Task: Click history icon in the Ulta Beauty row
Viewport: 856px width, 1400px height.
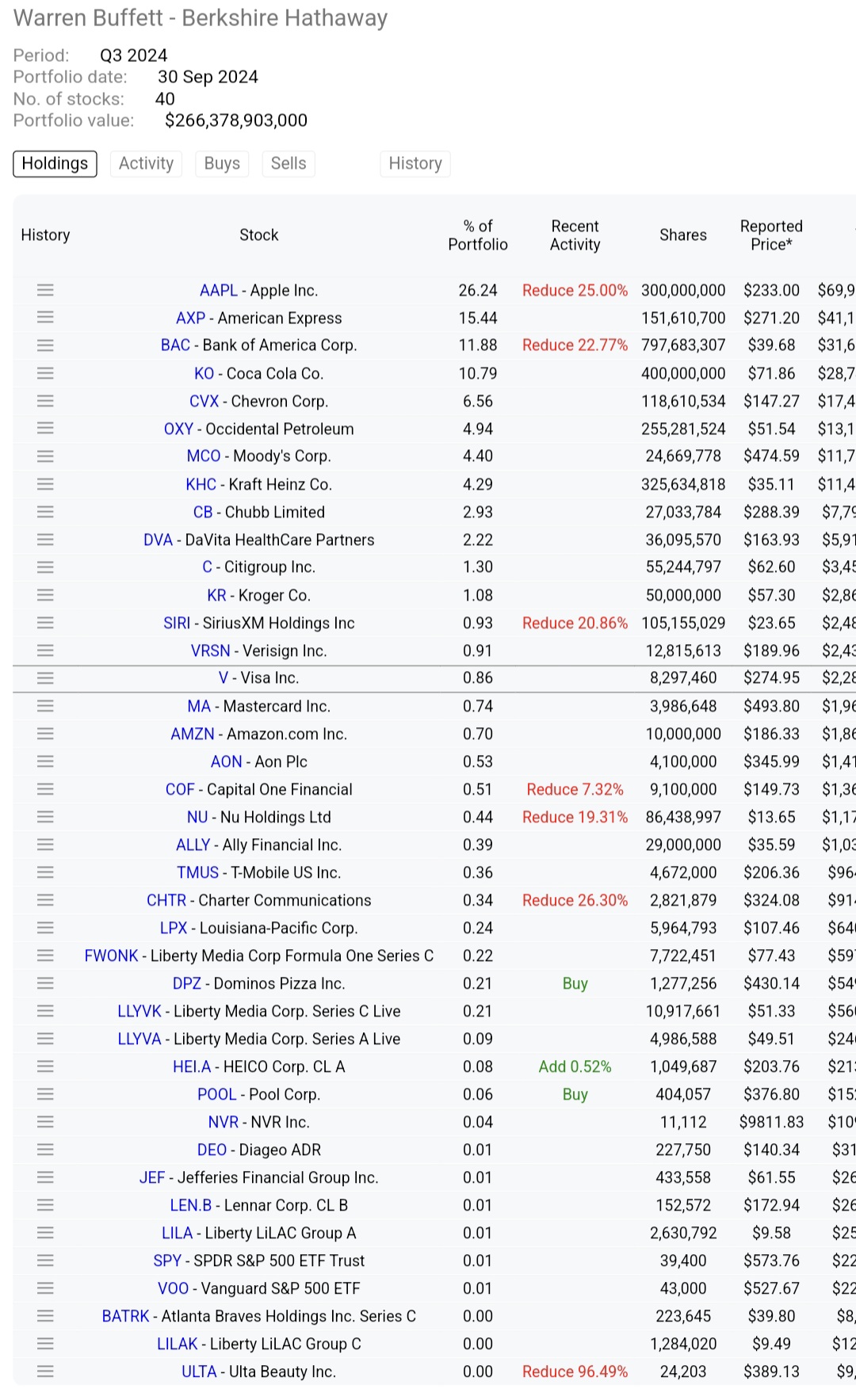Action: 45,1371
